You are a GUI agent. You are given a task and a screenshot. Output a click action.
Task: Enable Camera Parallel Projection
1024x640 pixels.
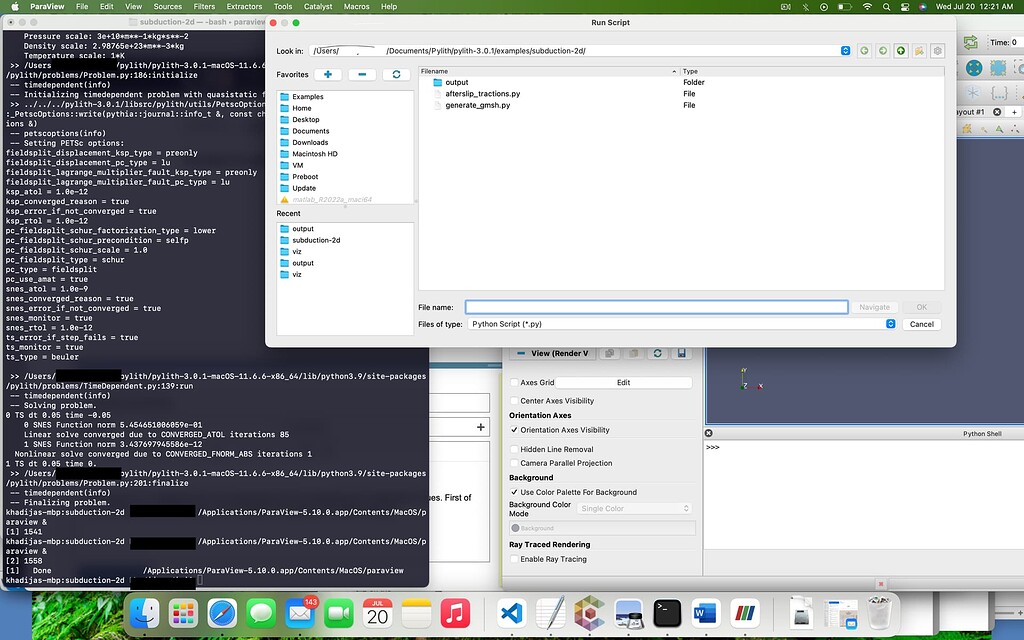coord(515,463)
